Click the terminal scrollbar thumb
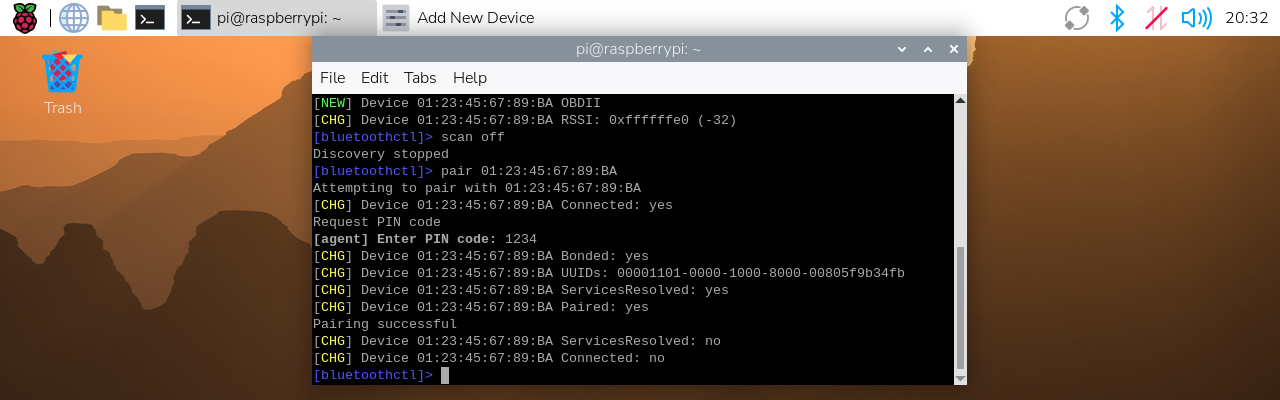 pos(961,307)
